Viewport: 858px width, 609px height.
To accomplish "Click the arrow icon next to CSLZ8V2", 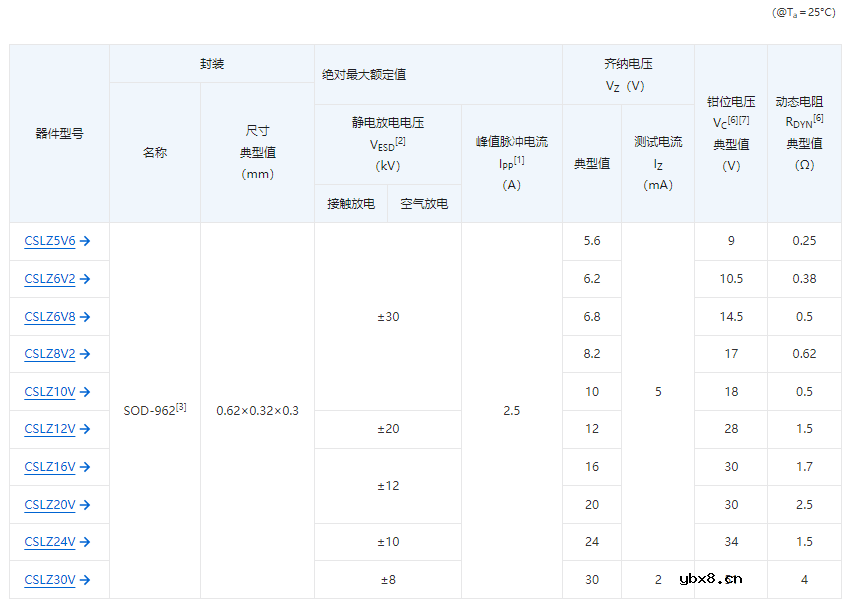I will pos(86,354).
